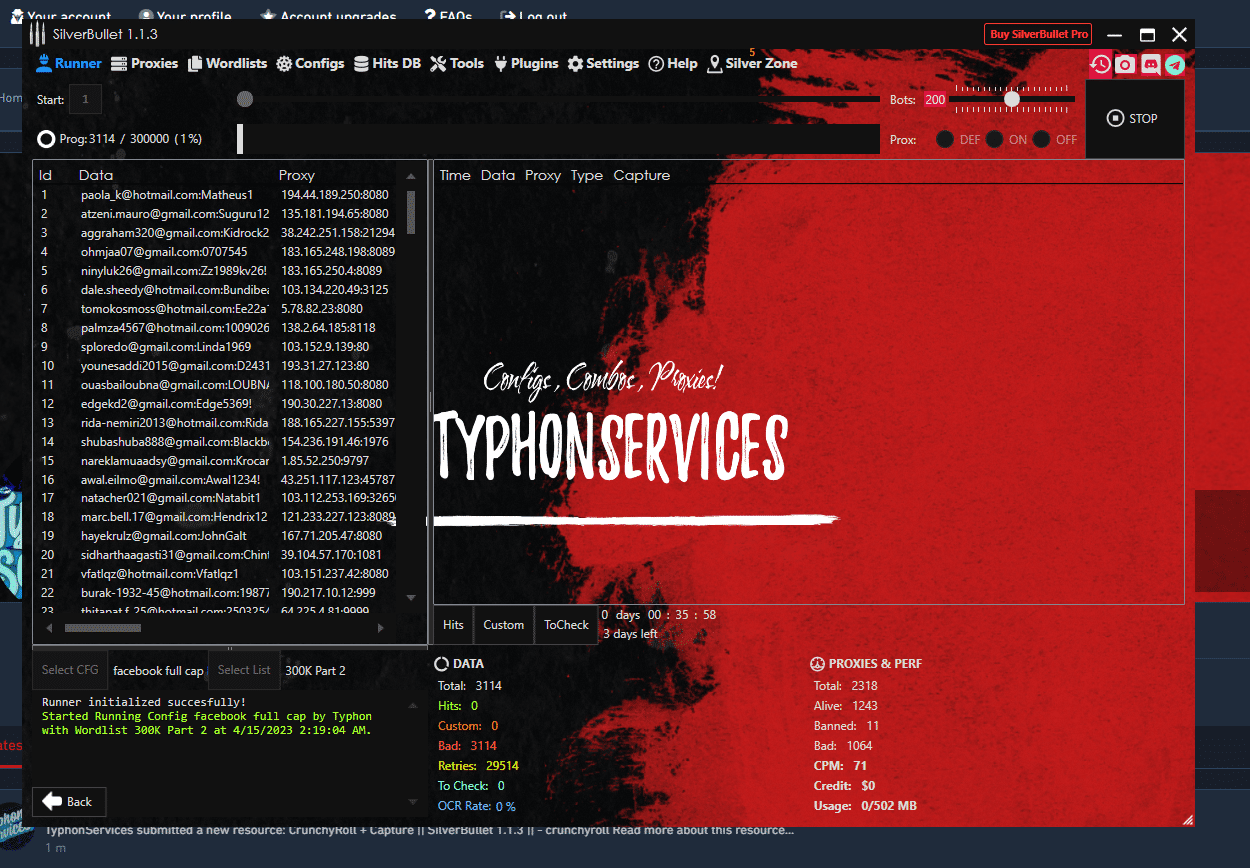Switch to the Custom tab
This screenshot has width=1250, height=868.
pos(503,624)
